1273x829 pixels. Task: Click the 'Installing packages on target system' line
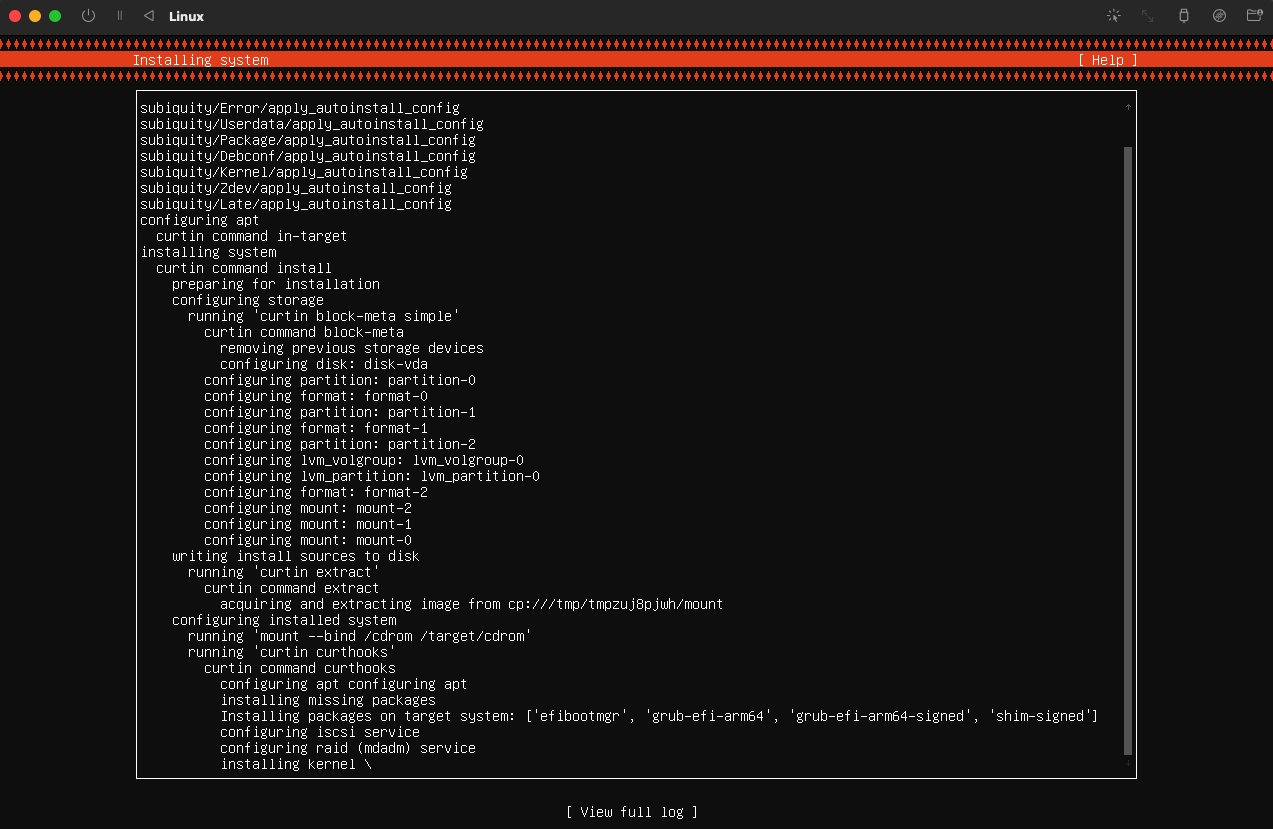660,716
